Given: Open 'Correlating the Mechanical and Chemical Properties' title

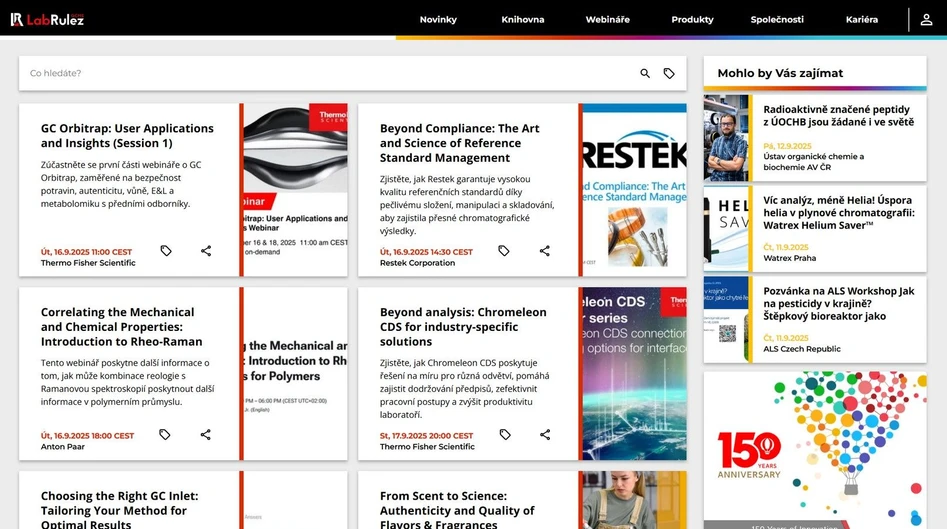Looking at the screenshot, I should coord(121,327).
